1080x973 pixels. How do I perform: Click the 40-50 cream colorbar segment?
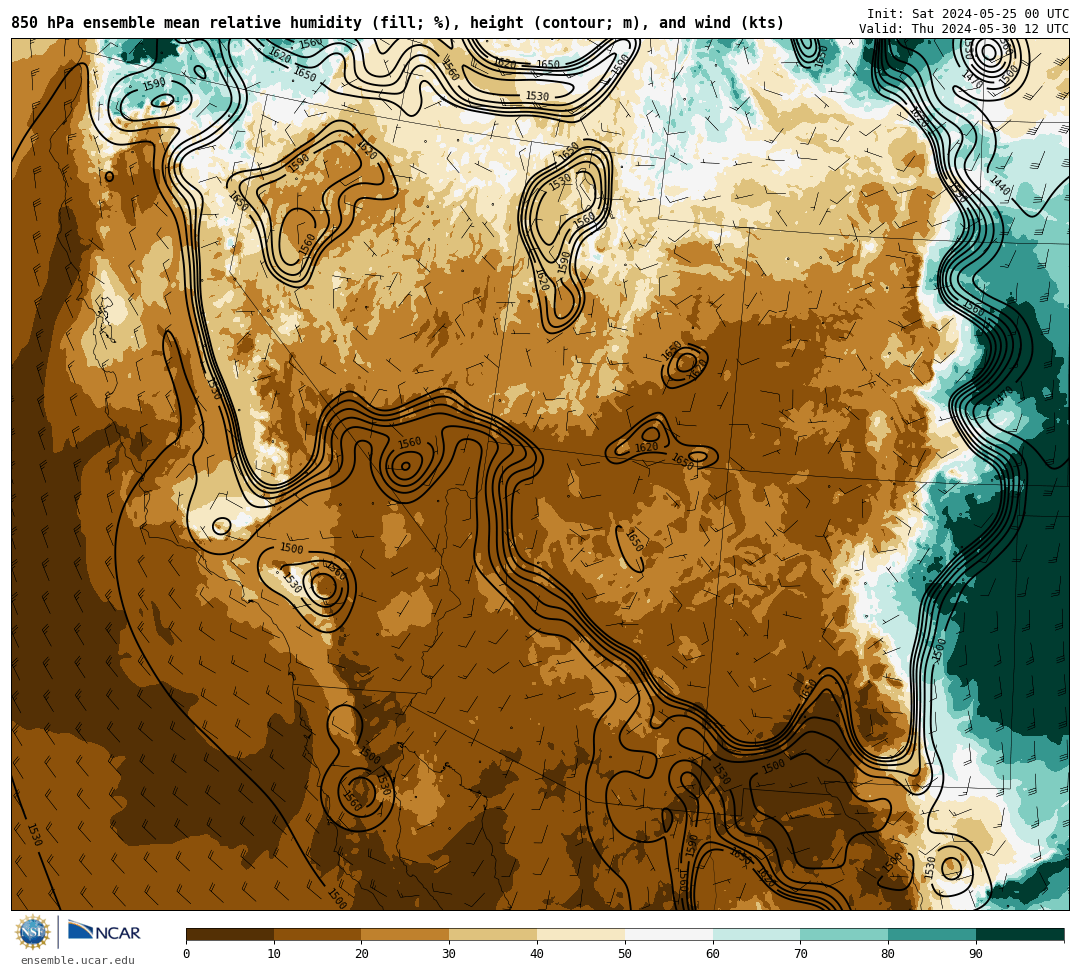pos(581,934)
